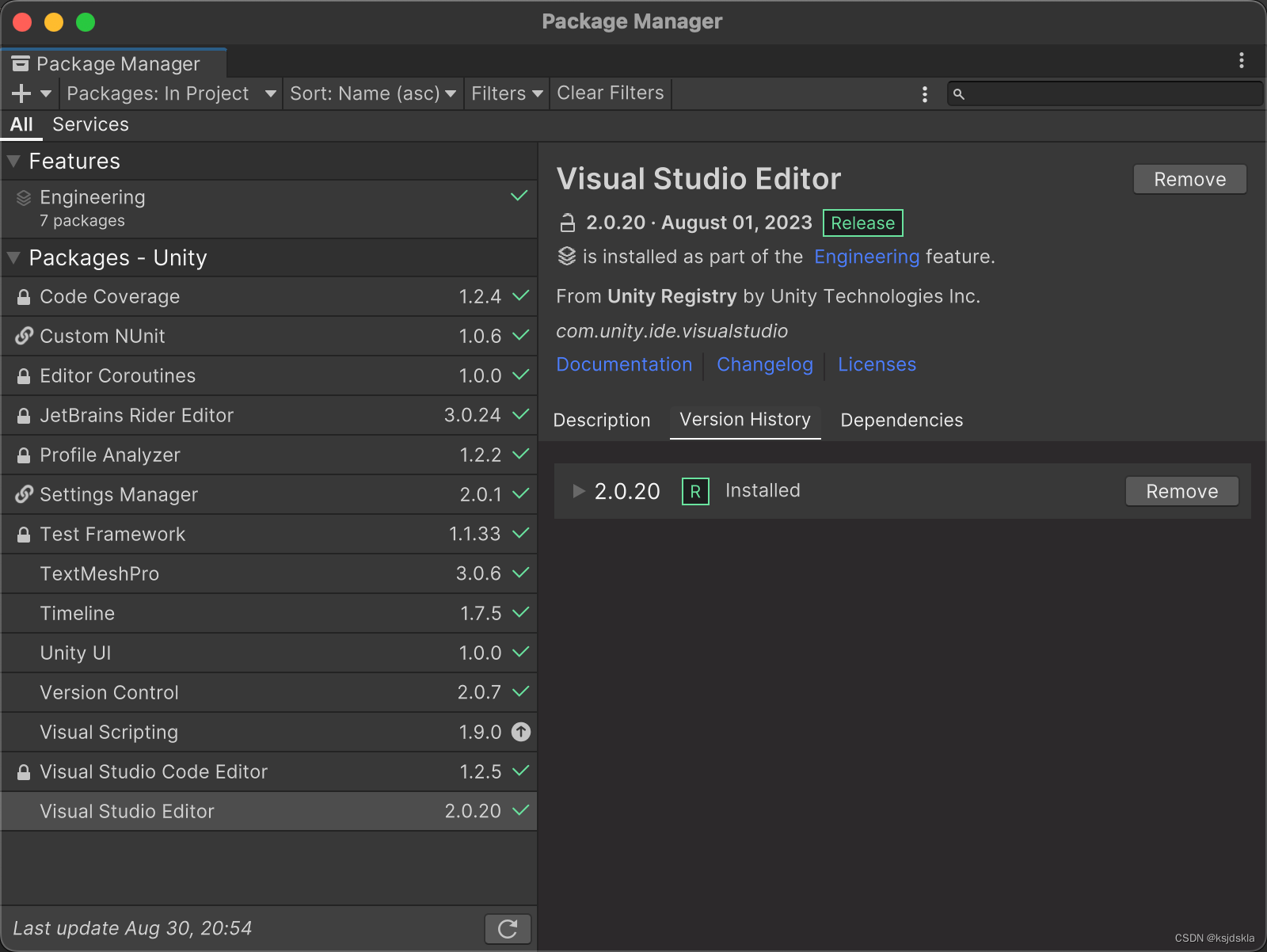Screen dimensions: 1267x952
Task: Switch to the Services tab
Action: pos(90,124)
